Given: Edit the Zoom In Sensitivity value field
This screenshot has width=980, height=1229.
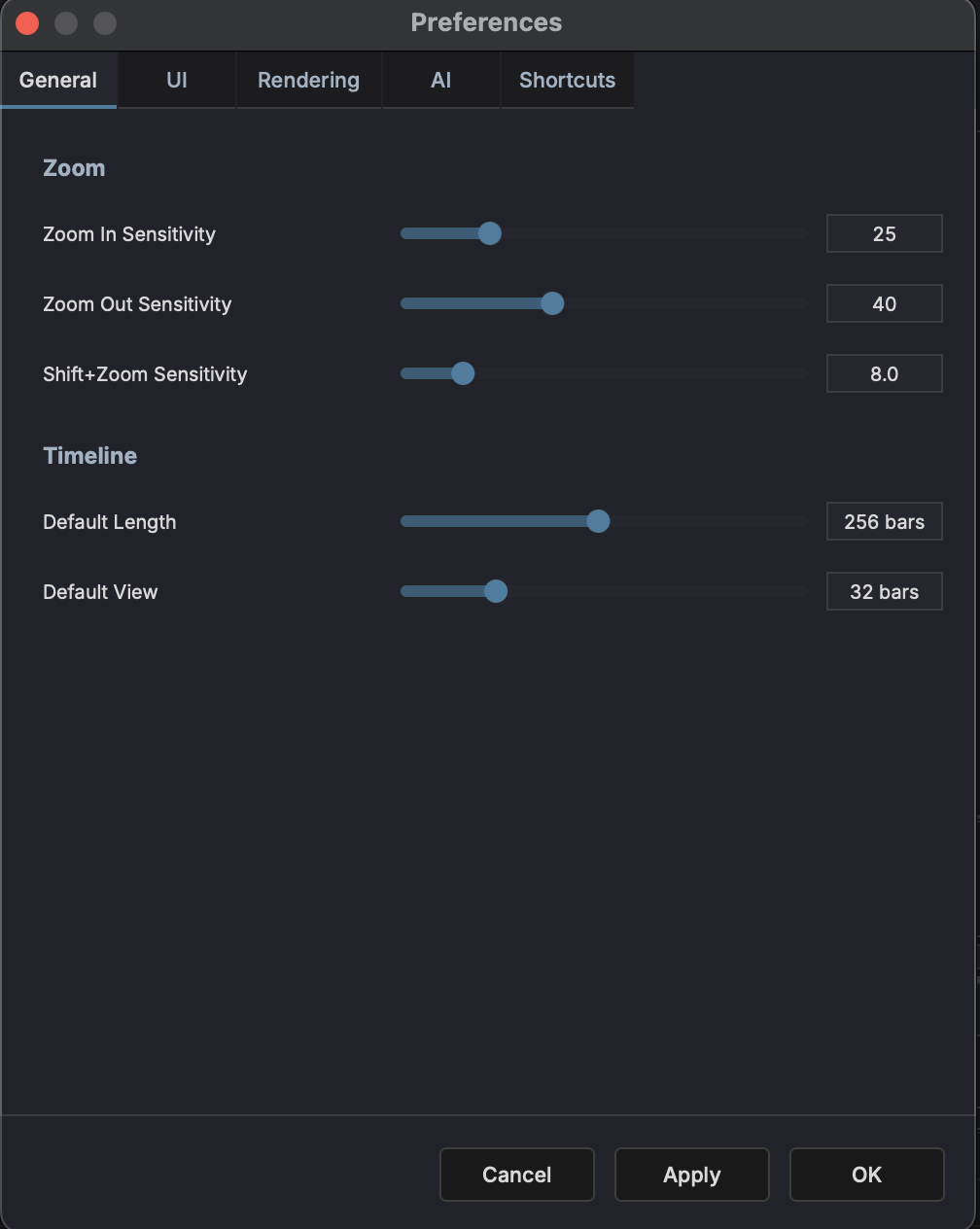Looking at the screenshot, I should point(884,233).
